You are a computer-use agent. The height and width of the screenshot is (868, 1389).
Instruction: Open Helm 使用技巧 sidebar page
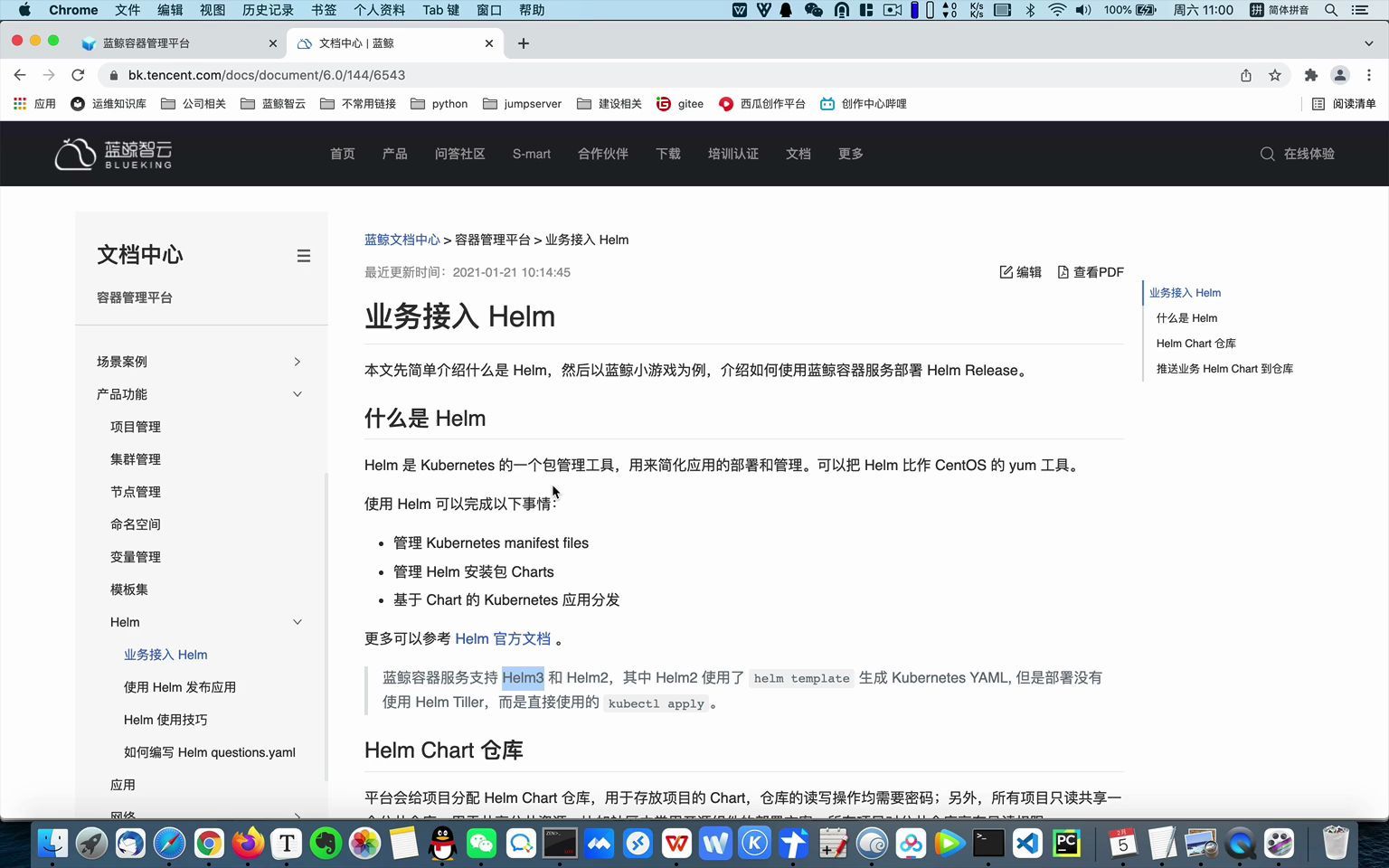[x=165, y=720]
